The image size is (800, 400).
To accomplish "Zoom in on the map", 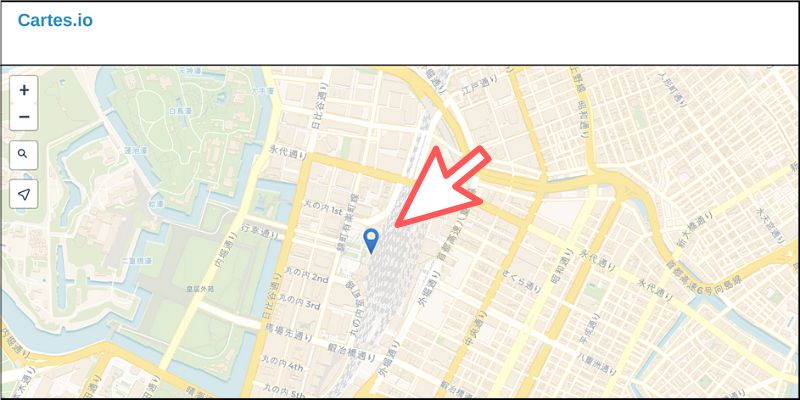I will click(x=24, y=90).
